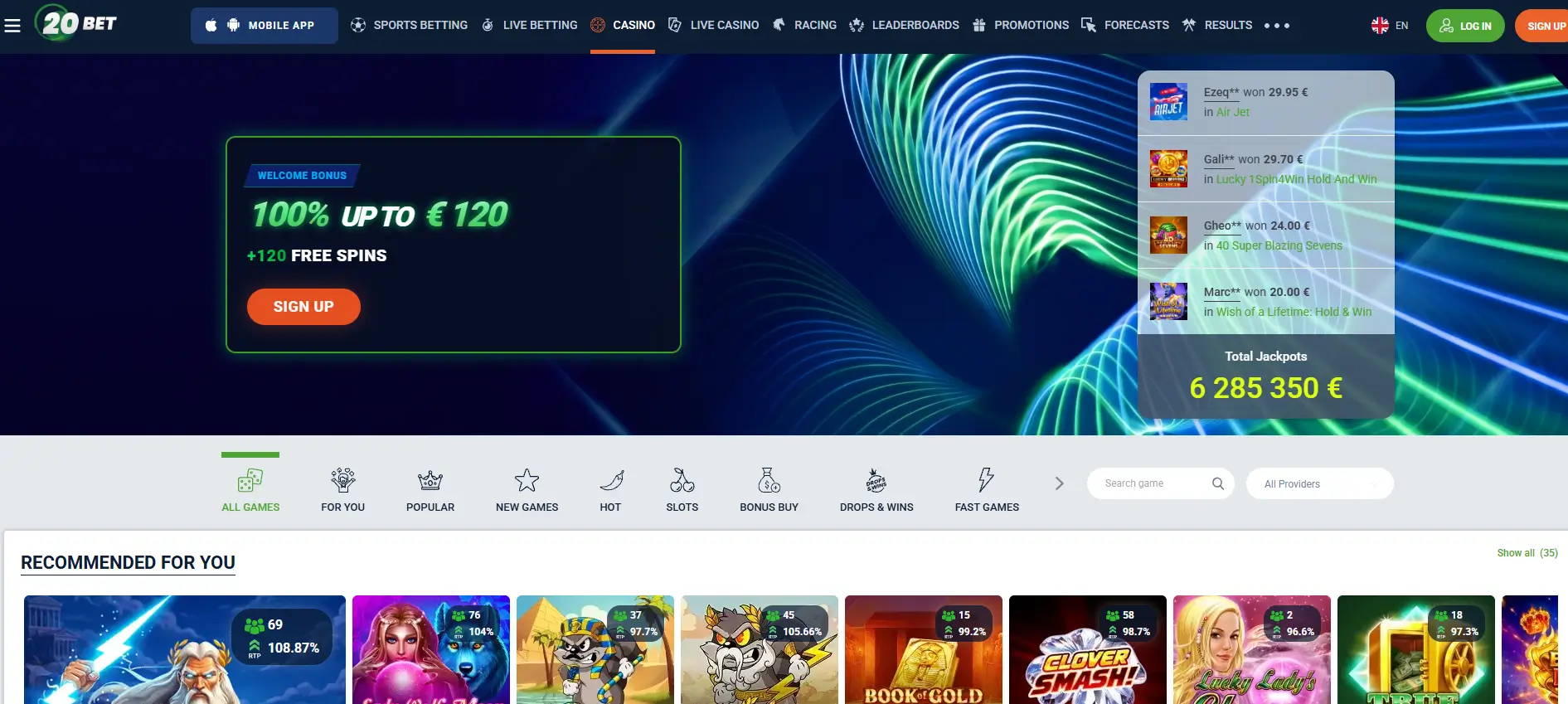
Task: Open the Zeus game with 108.87% RTP
Action: point(185,650)
